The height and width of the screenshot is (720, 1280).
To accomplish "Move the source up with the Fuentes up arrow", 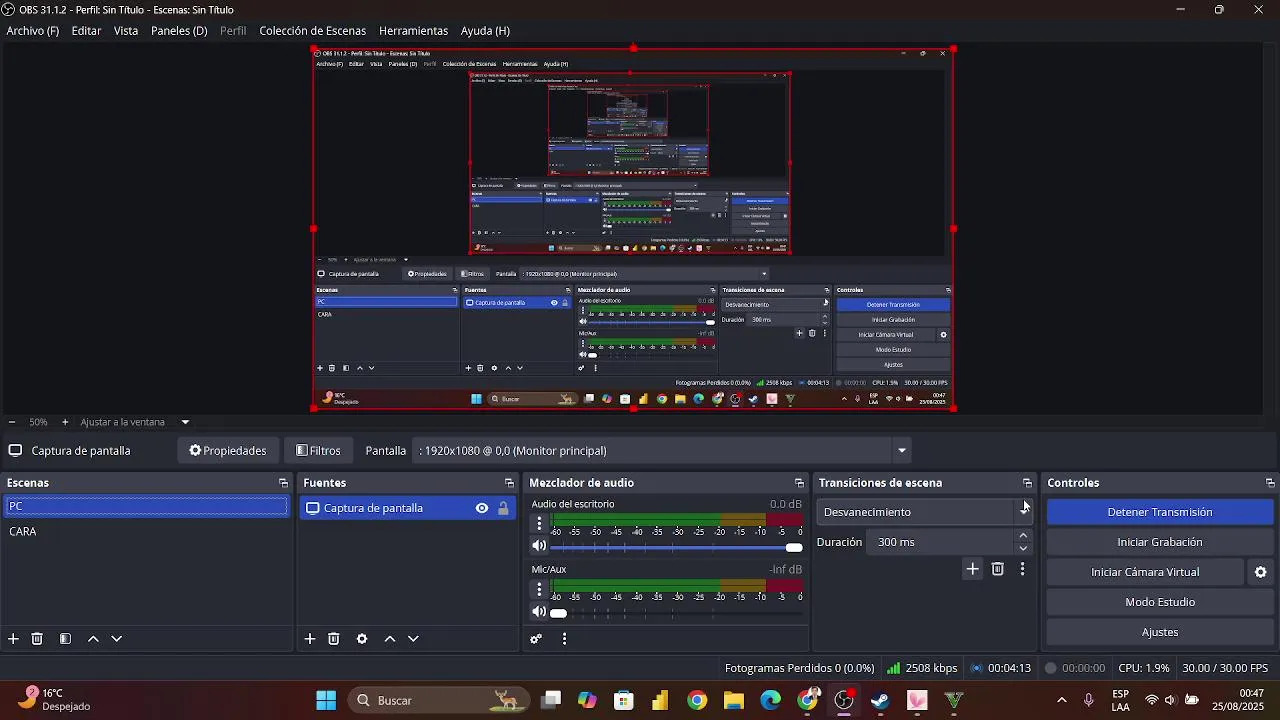I will click(390, 639).
